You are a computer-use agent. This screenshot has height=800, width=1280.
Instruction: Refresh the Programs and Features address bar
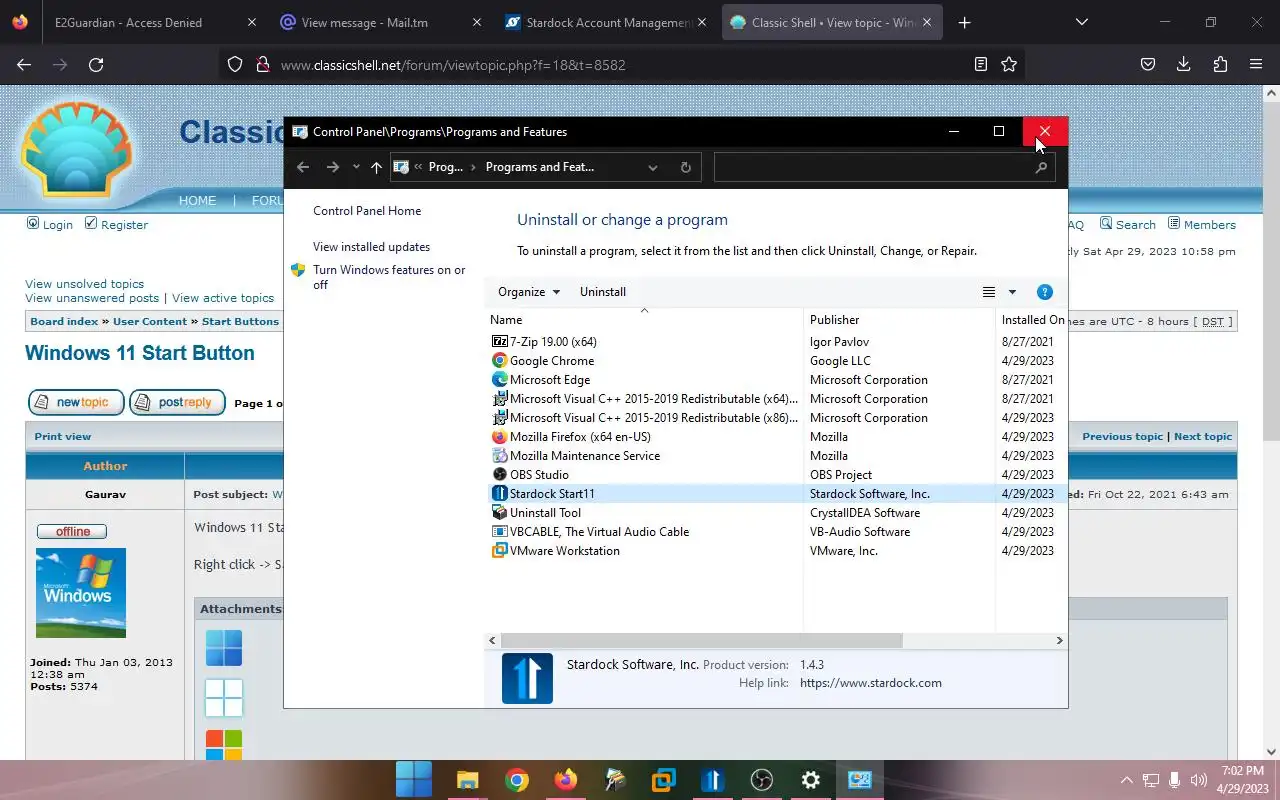point(686,167)
